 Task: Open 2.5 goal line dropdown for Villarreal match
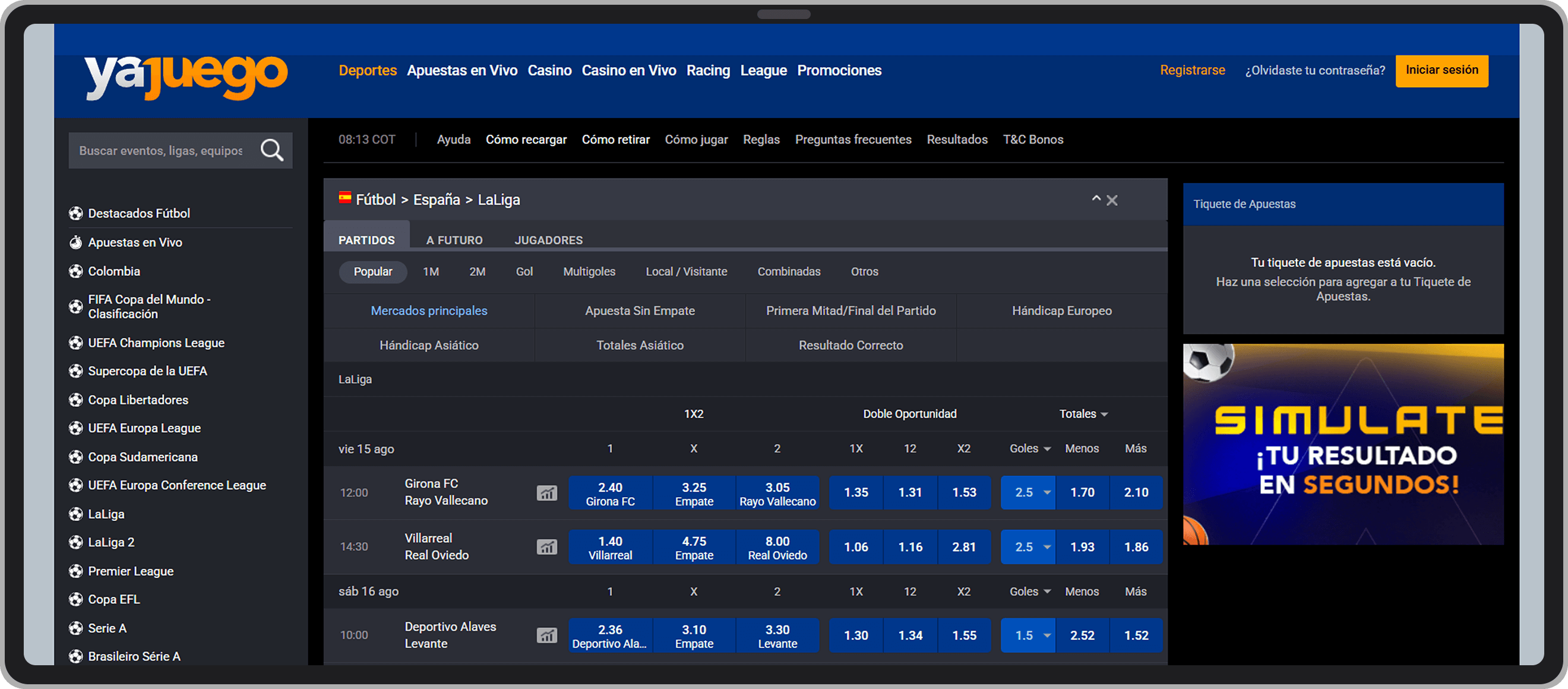[1028, 547]
